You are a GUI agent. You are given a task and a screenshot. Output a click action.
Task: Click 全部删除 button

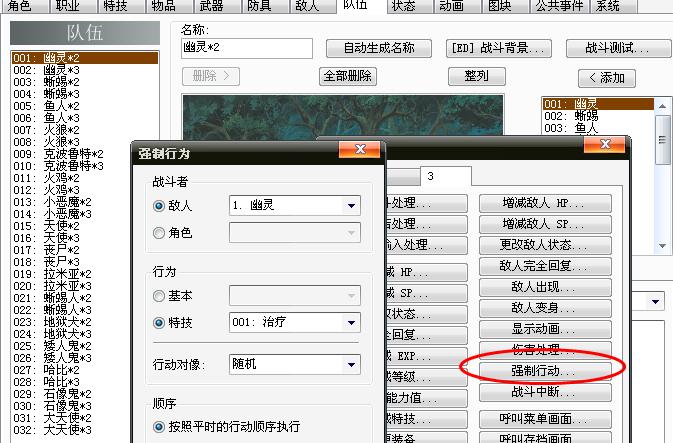[x=348, y=76]
